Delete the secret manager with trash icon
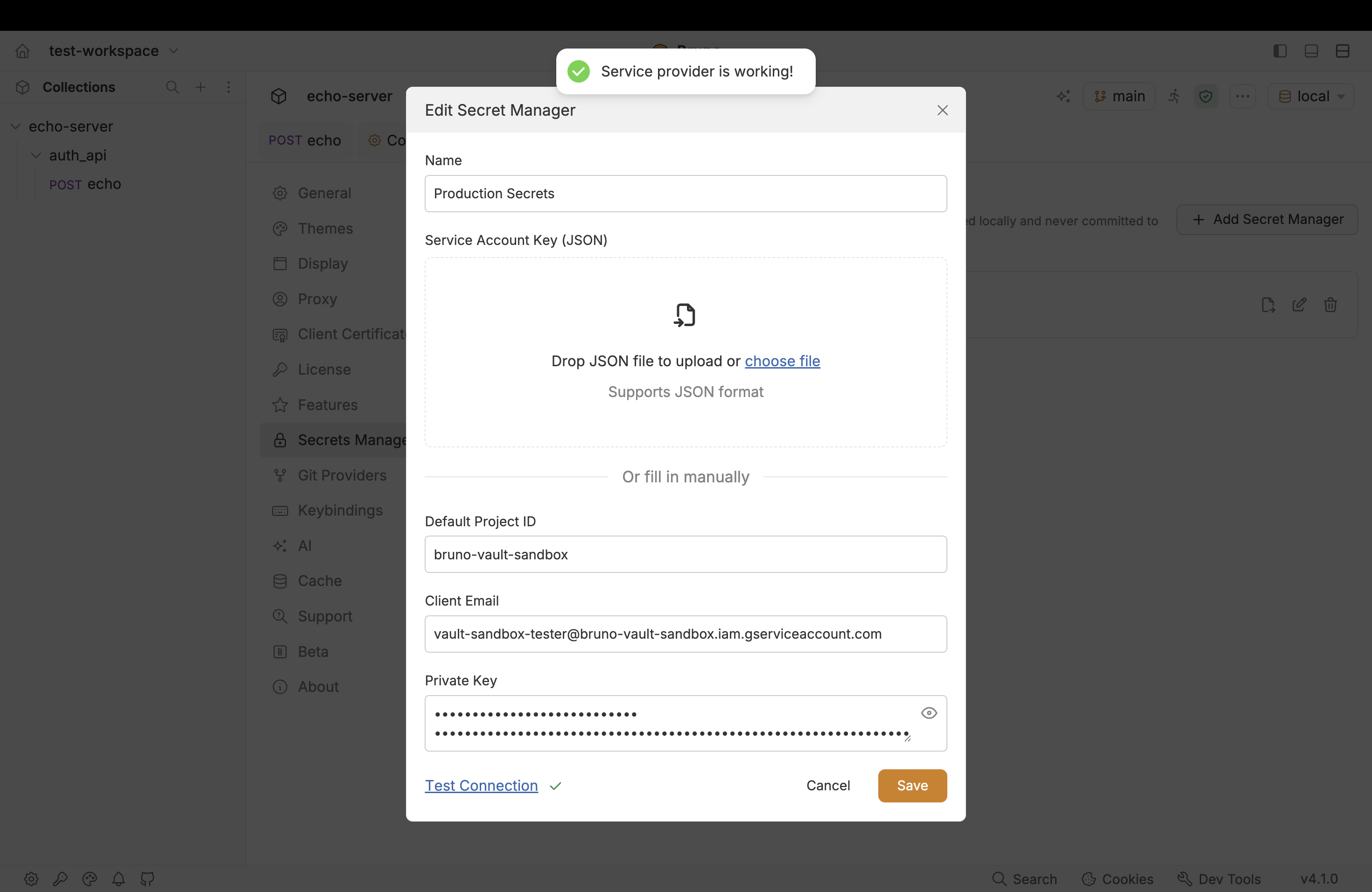 coord(1330,304)
